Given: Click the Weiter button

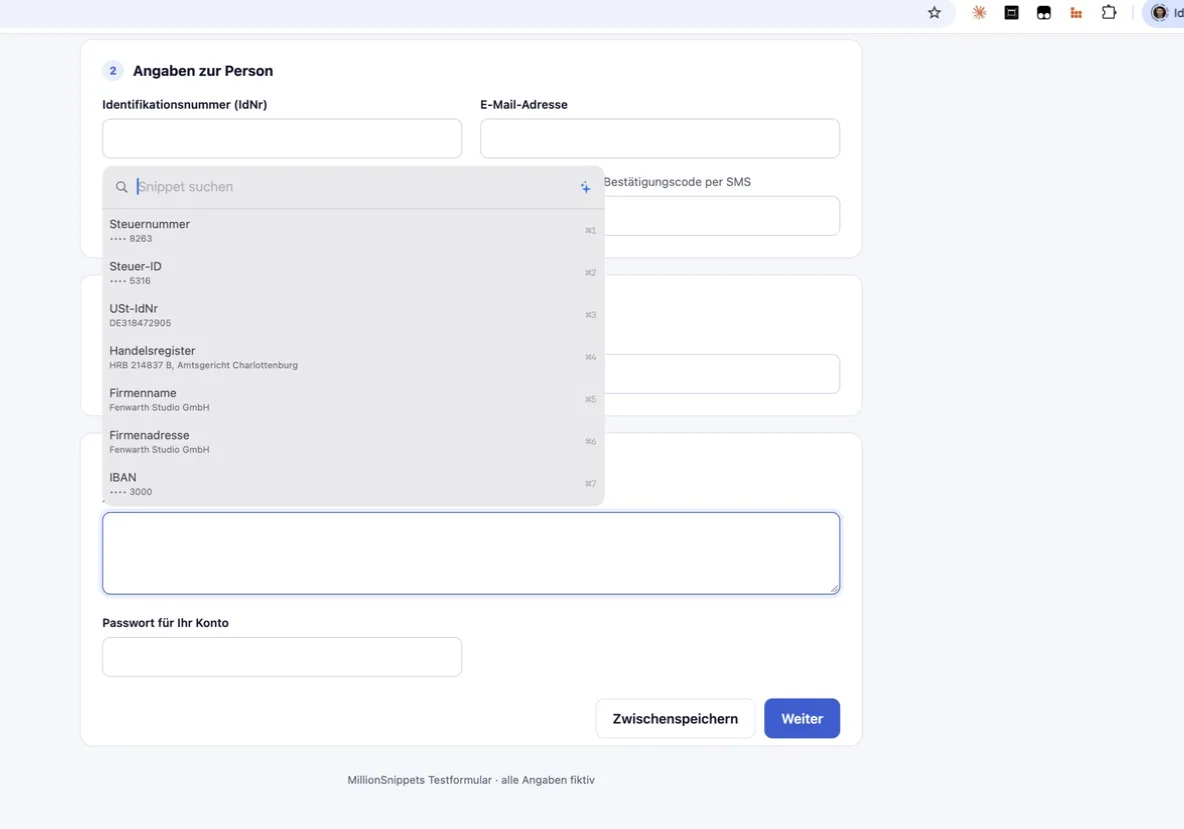Looking at the screenshot, I should (x=802, y=719).
